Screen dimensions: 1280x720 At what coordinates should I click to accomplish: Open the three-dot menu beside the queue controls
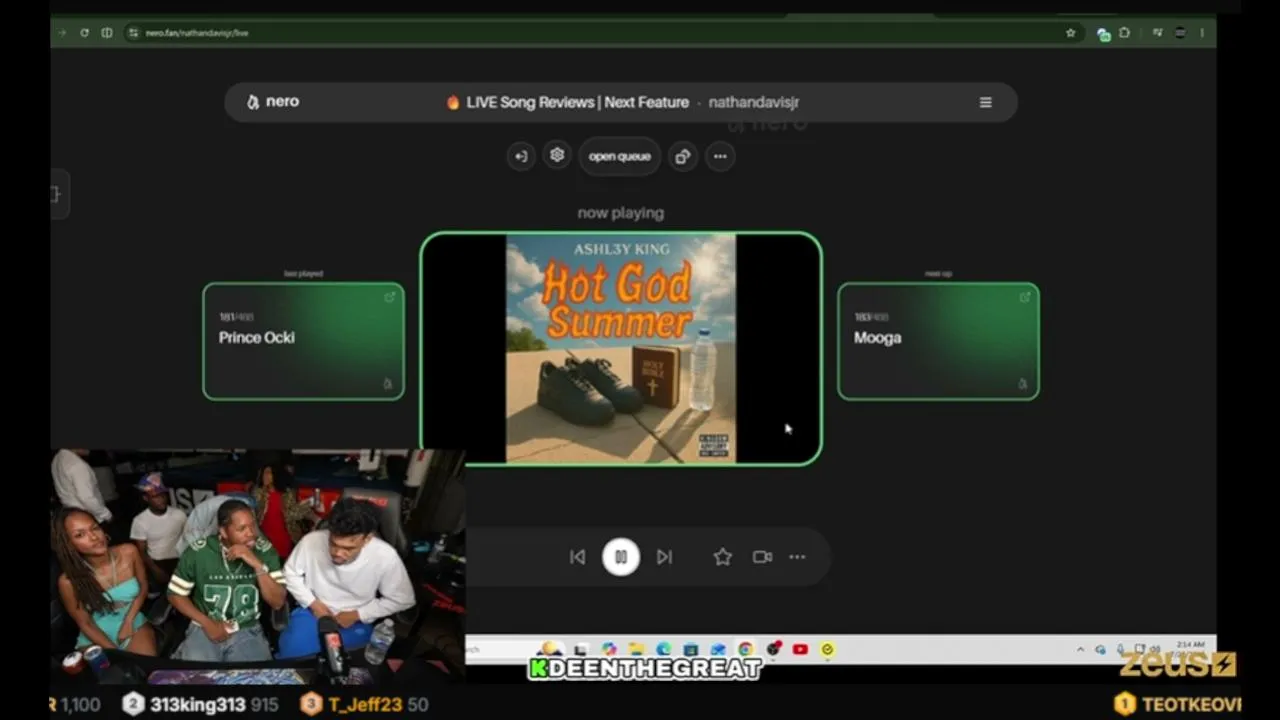pyautogui.click(x=720, y=156)
